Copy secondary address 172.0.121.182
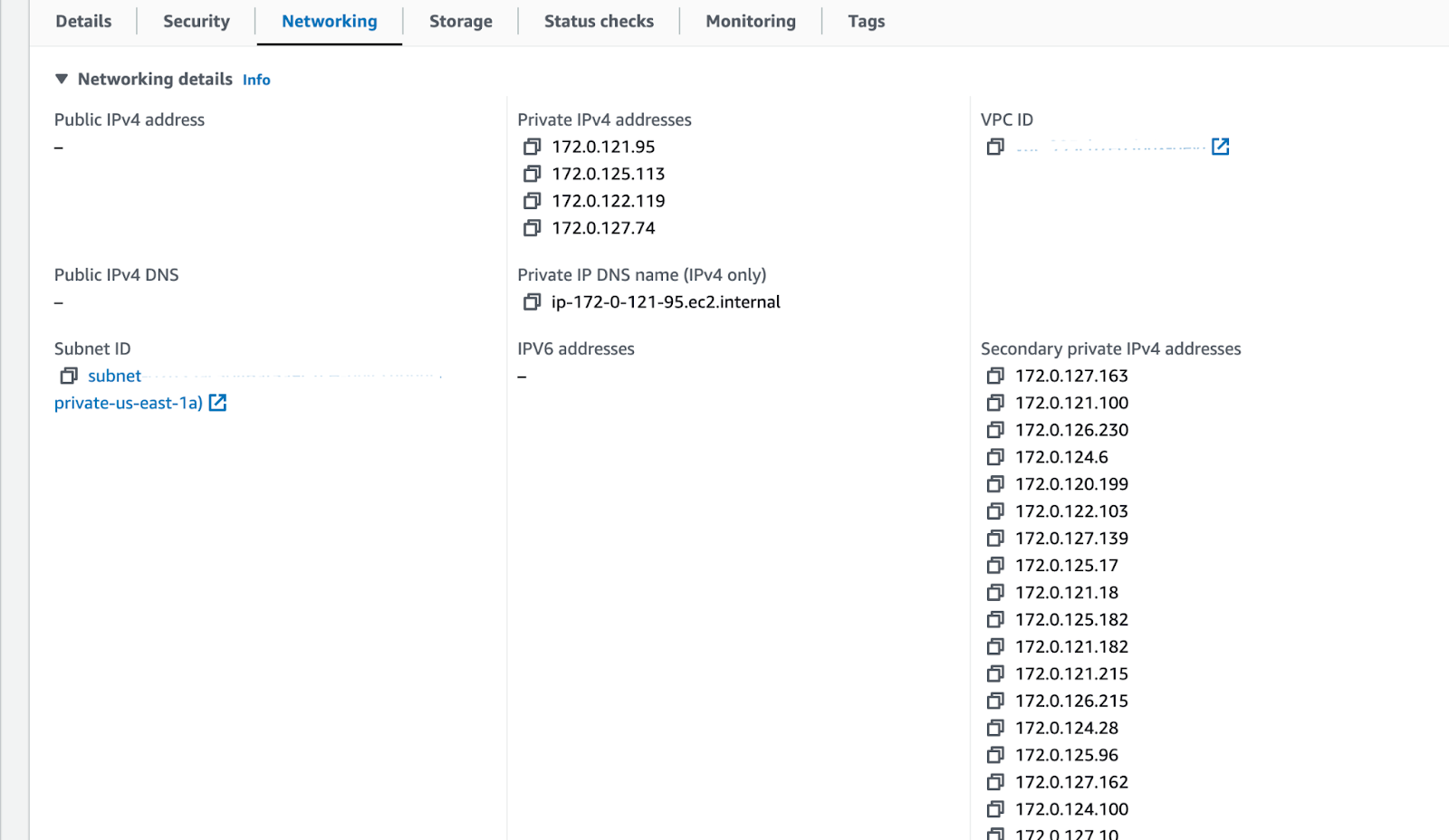This screenshot has width=1449, height=840. coord(995,647)
